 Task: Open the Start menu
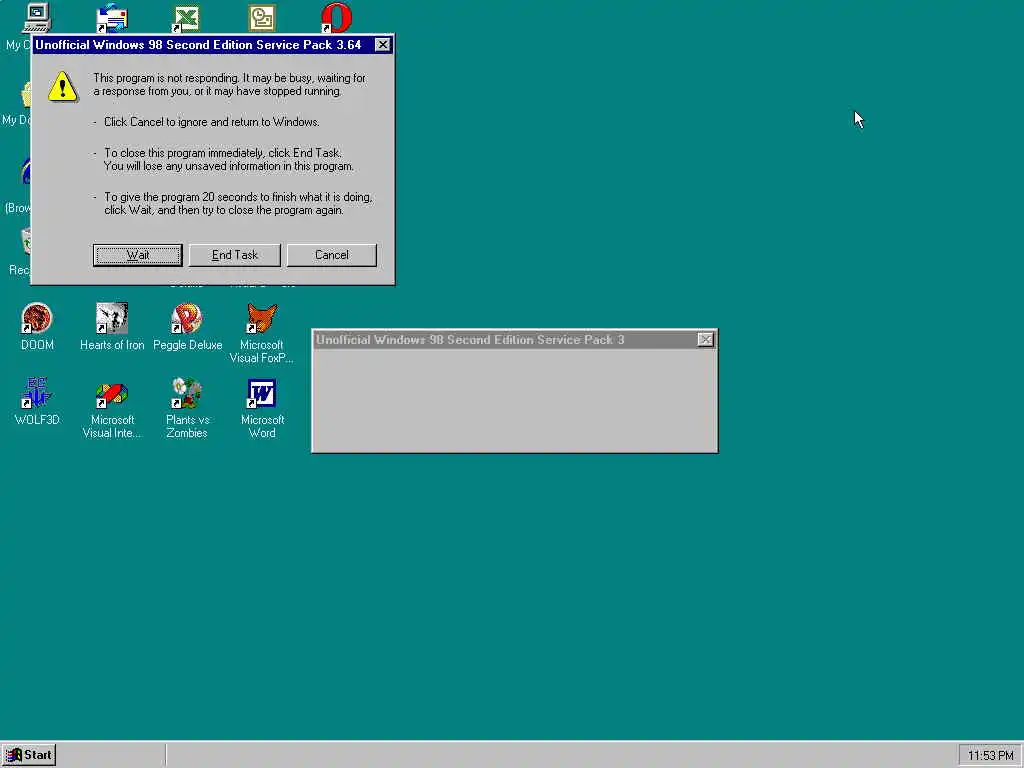click(x=29, y=755)
